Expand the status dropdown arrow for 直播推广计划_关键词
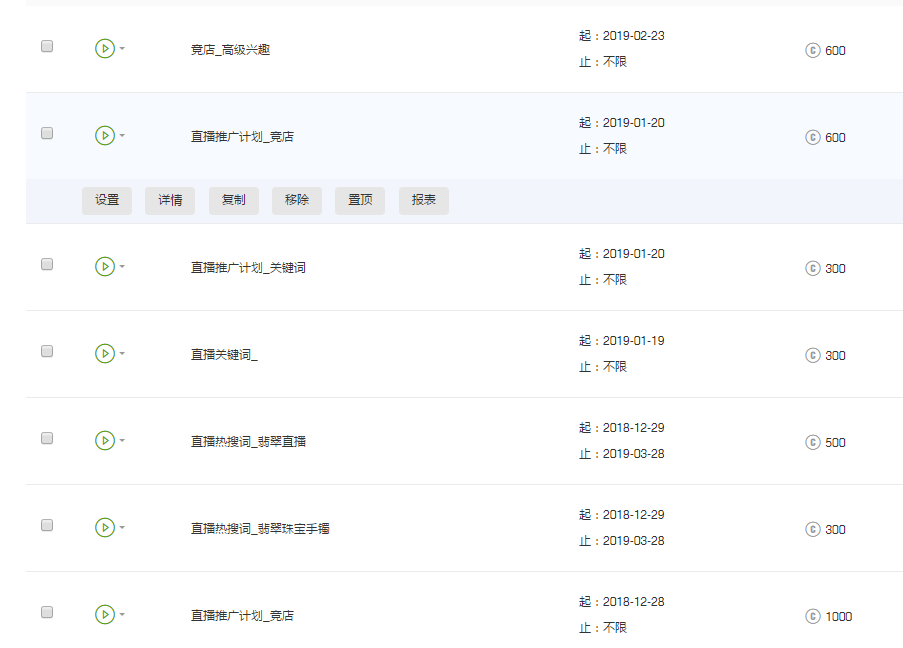The image size is (903, 648). coord(122,267)
